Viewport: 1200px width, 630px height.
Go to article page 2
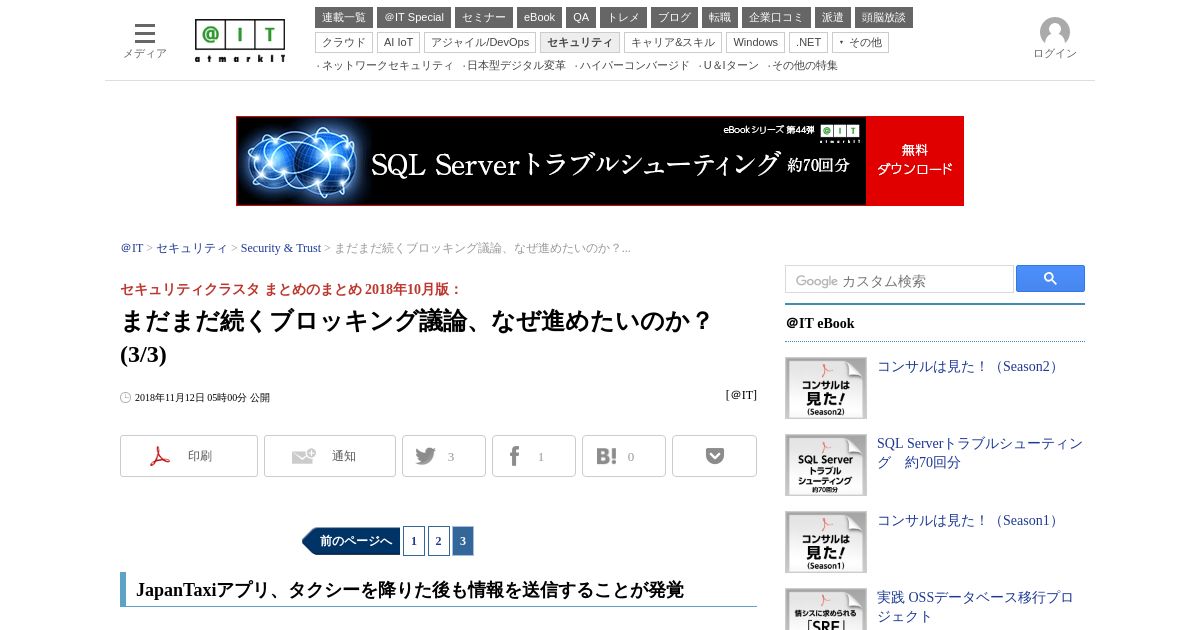(x=439, y=541)
